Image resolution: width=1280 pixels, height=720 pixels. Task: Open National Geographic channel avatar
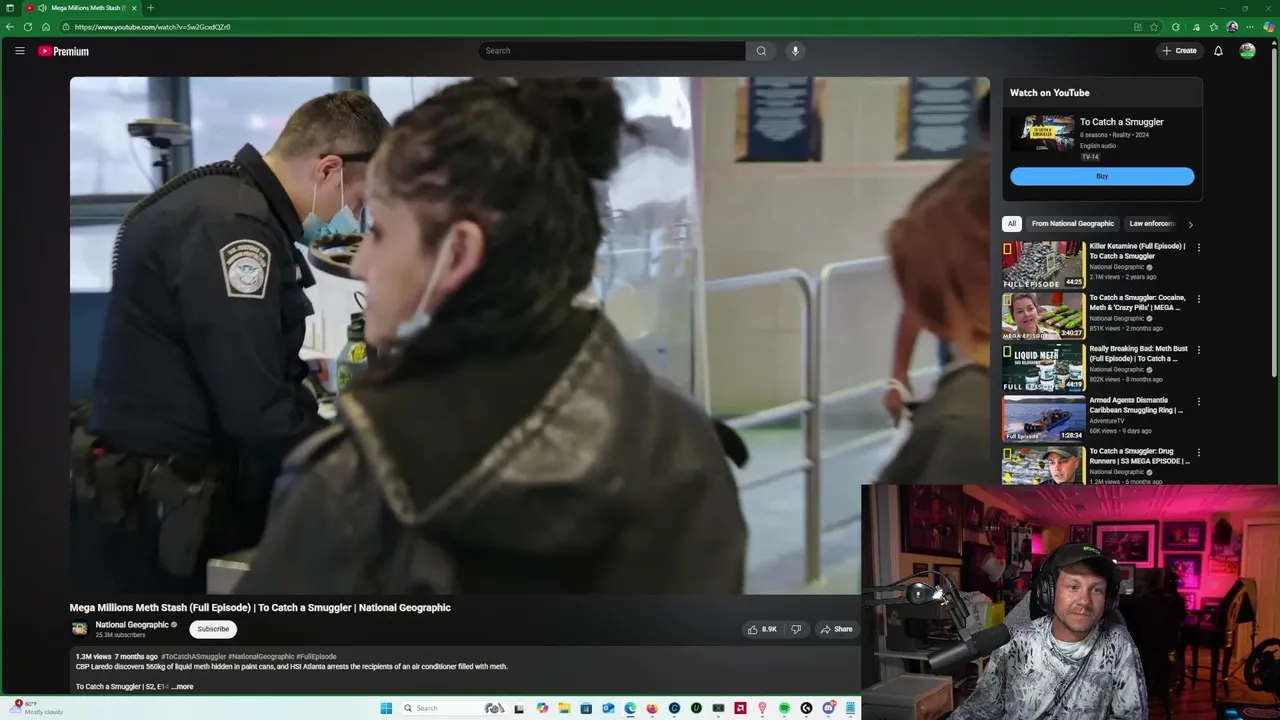pyautogui.click(x=79, y=629)
